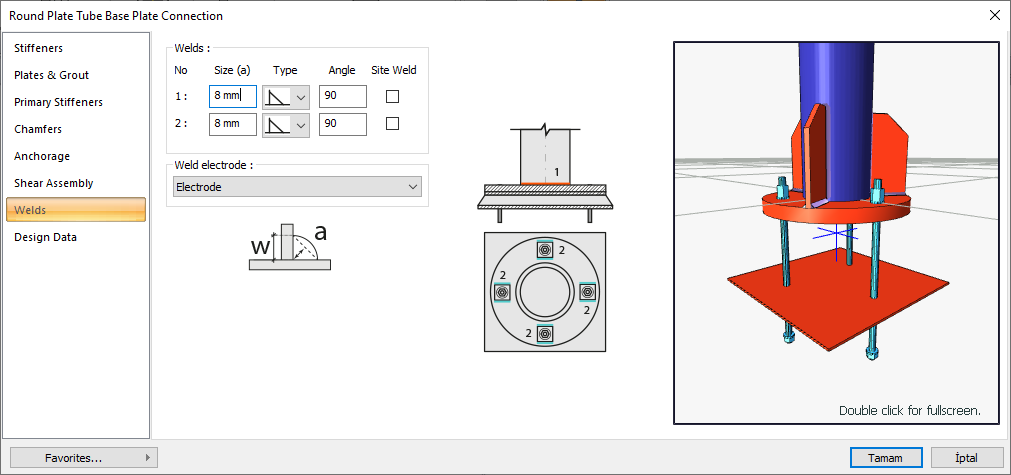Enable Site Weld for weld 2
1011x475 pixels.
[393, 124]
